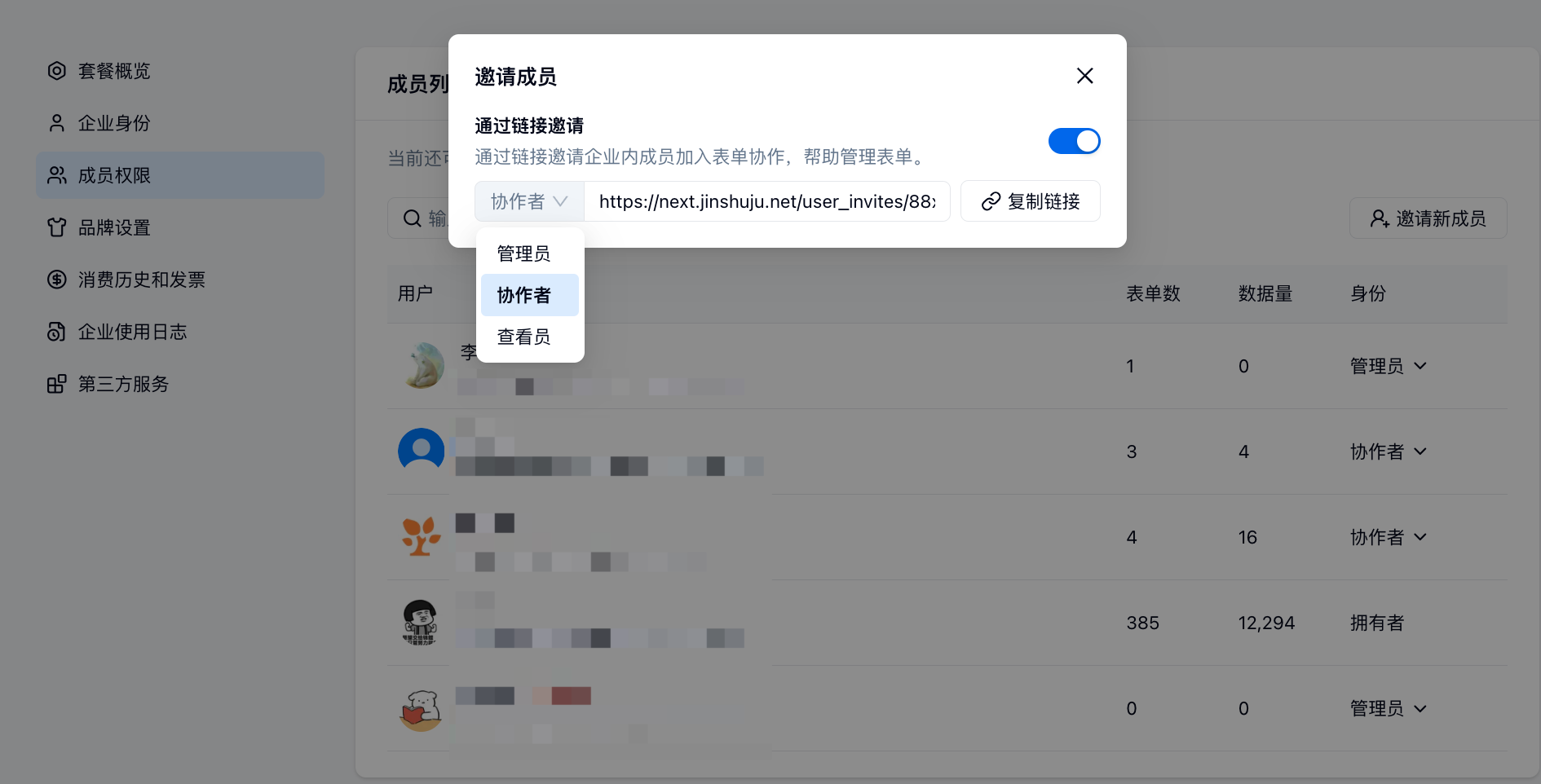Click the polar bear user avatar
Screen dimensions: 1541x784
click(422, 366)
